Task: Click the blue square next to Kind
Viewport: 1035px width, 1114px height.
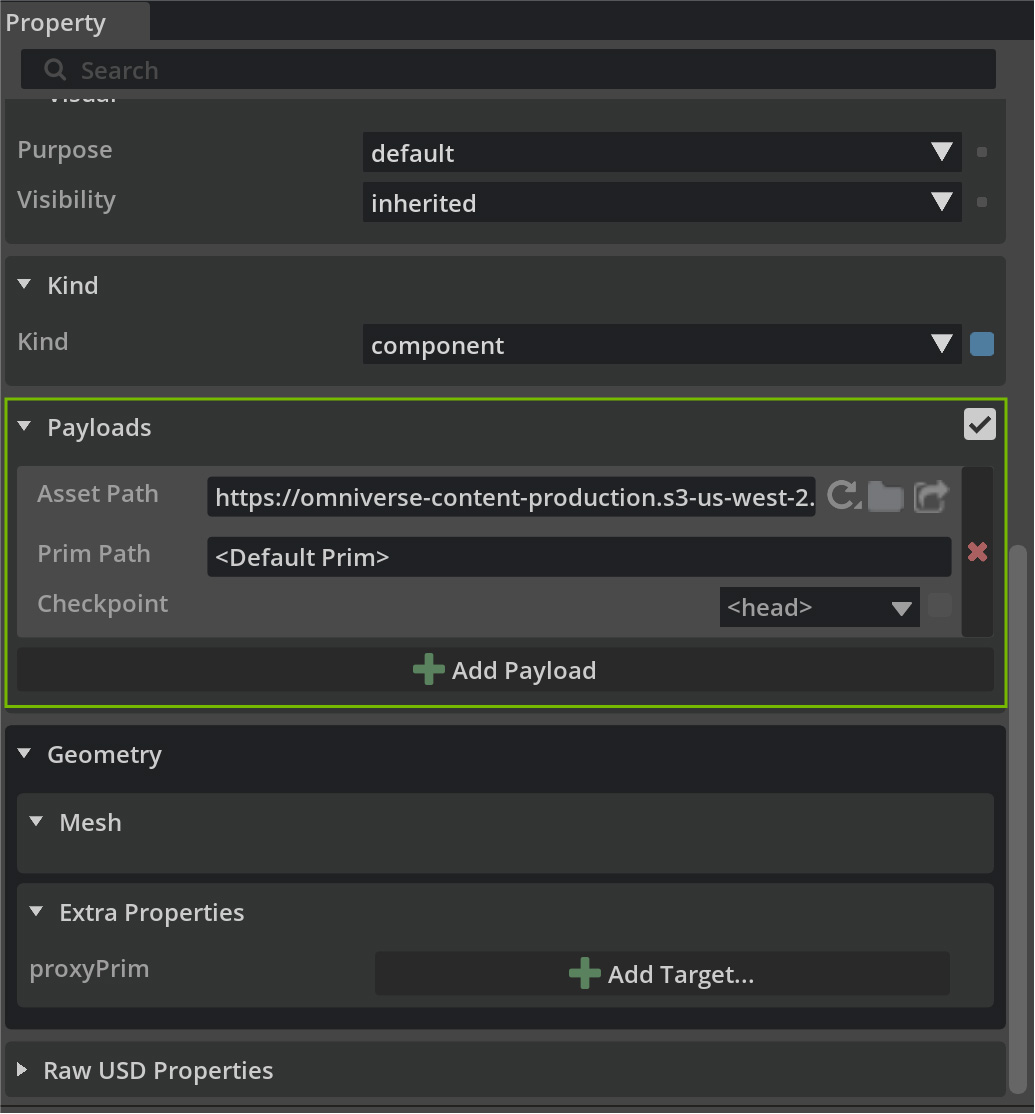Action: point(982,344)
